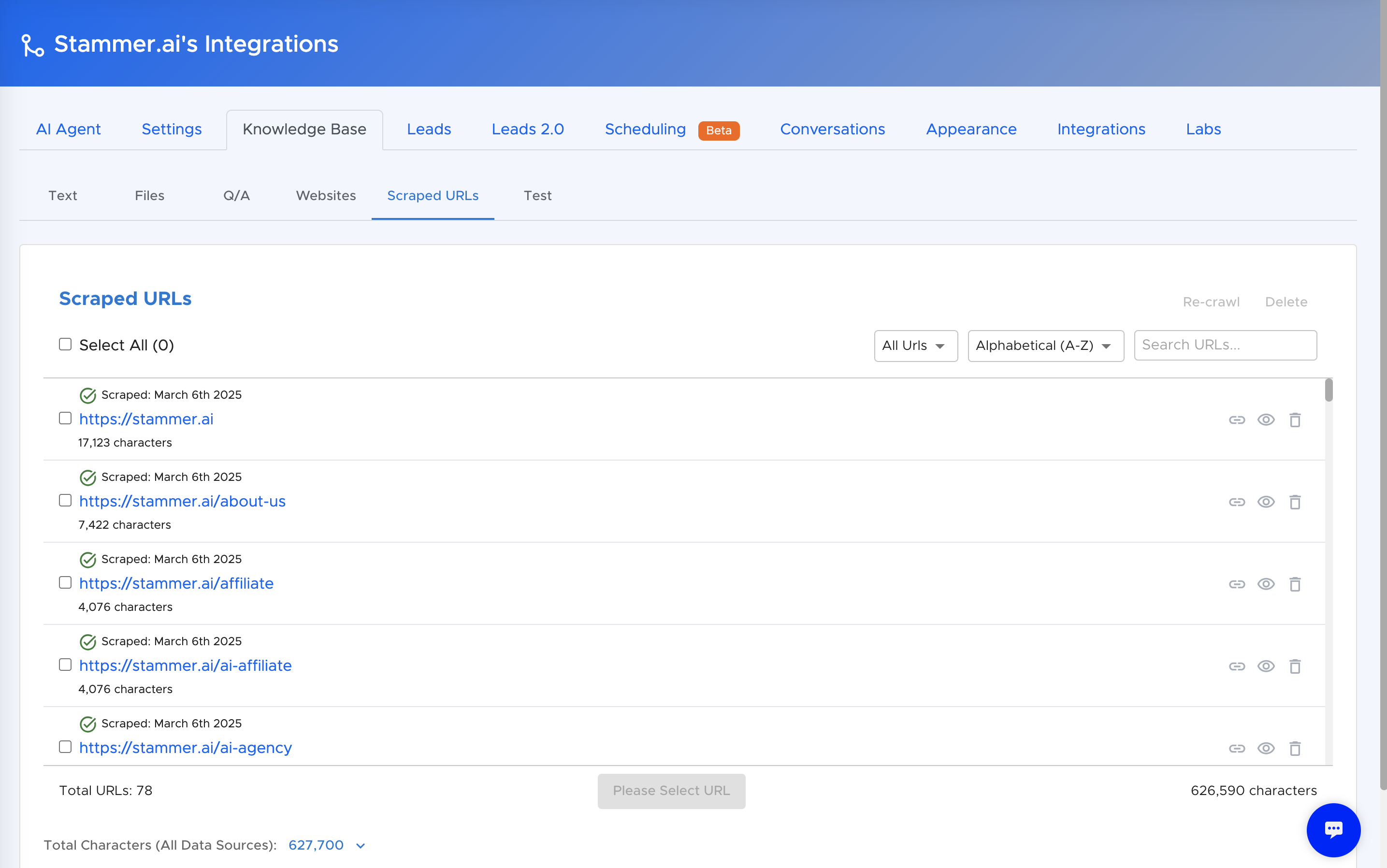Click the Re-crawl button
This screenshot has height=868, width=1387.
[x=1211, y=302]
